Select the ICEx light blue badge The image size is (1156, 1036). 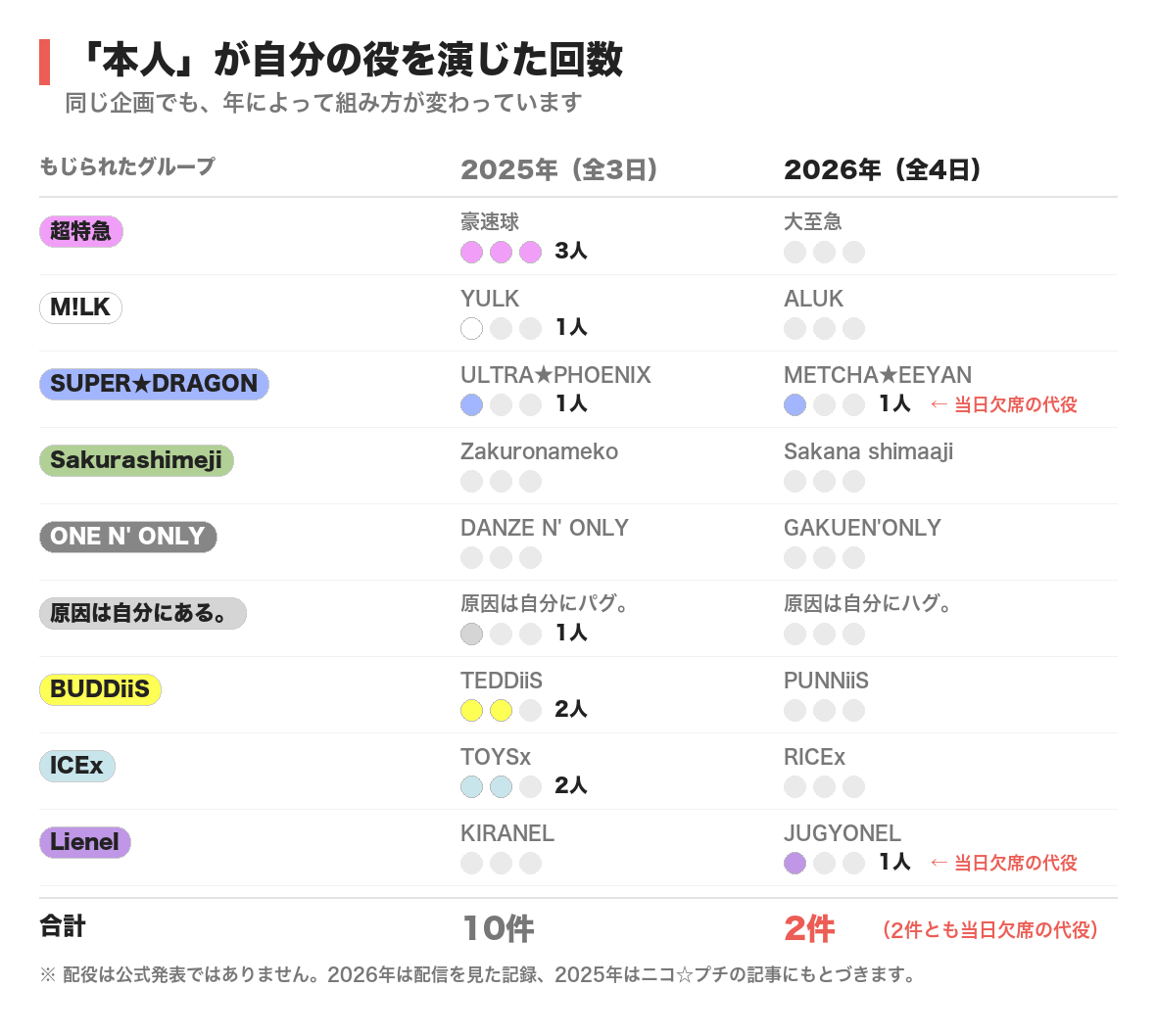[77, 766]
